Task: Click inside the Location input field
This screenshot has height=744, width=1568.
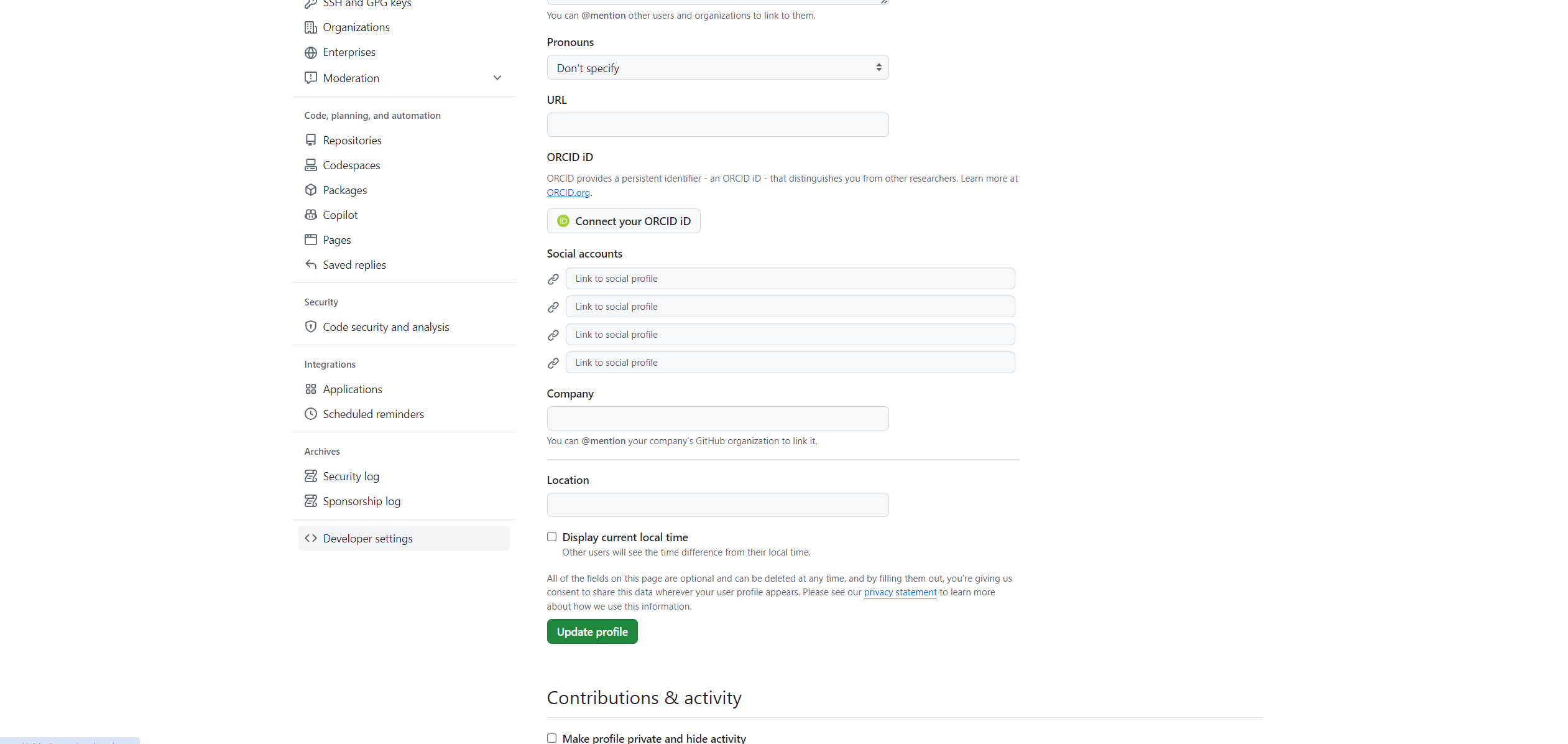Action: coord(717,505)
